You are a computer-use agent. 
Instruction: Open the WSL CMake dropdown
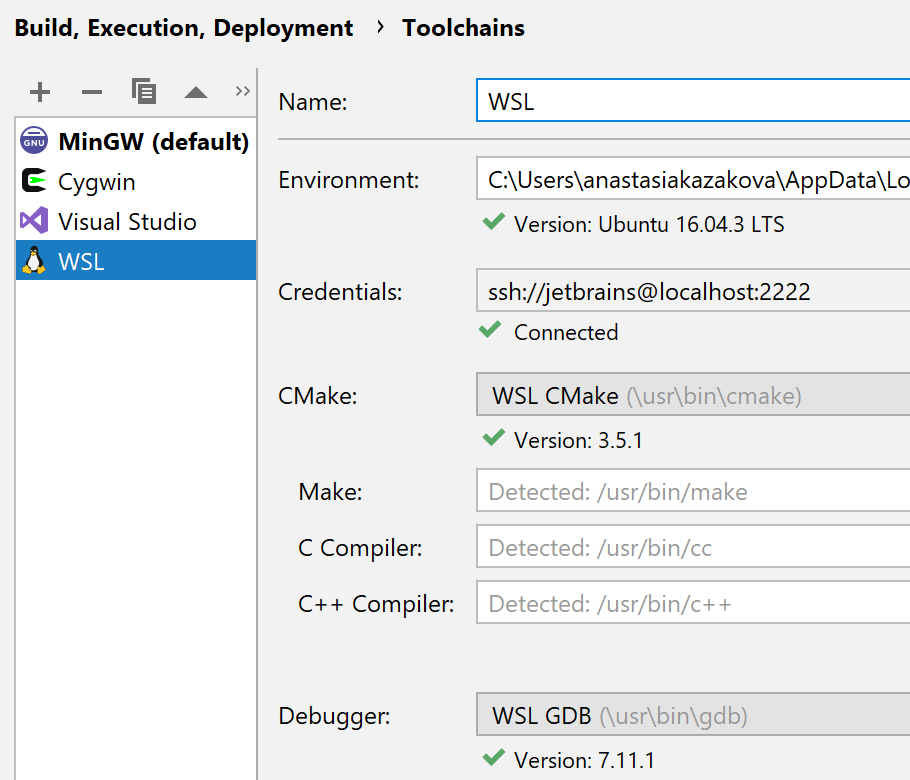click(x=692, y=394)
